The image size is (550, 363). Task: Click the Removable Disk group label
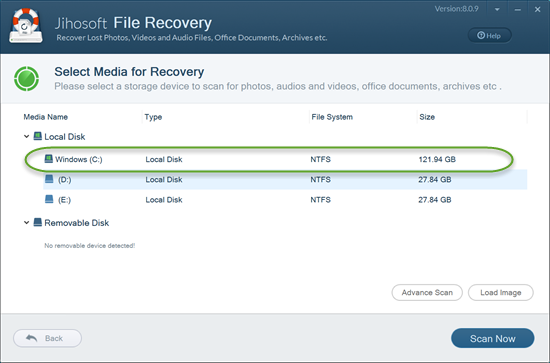76,223
